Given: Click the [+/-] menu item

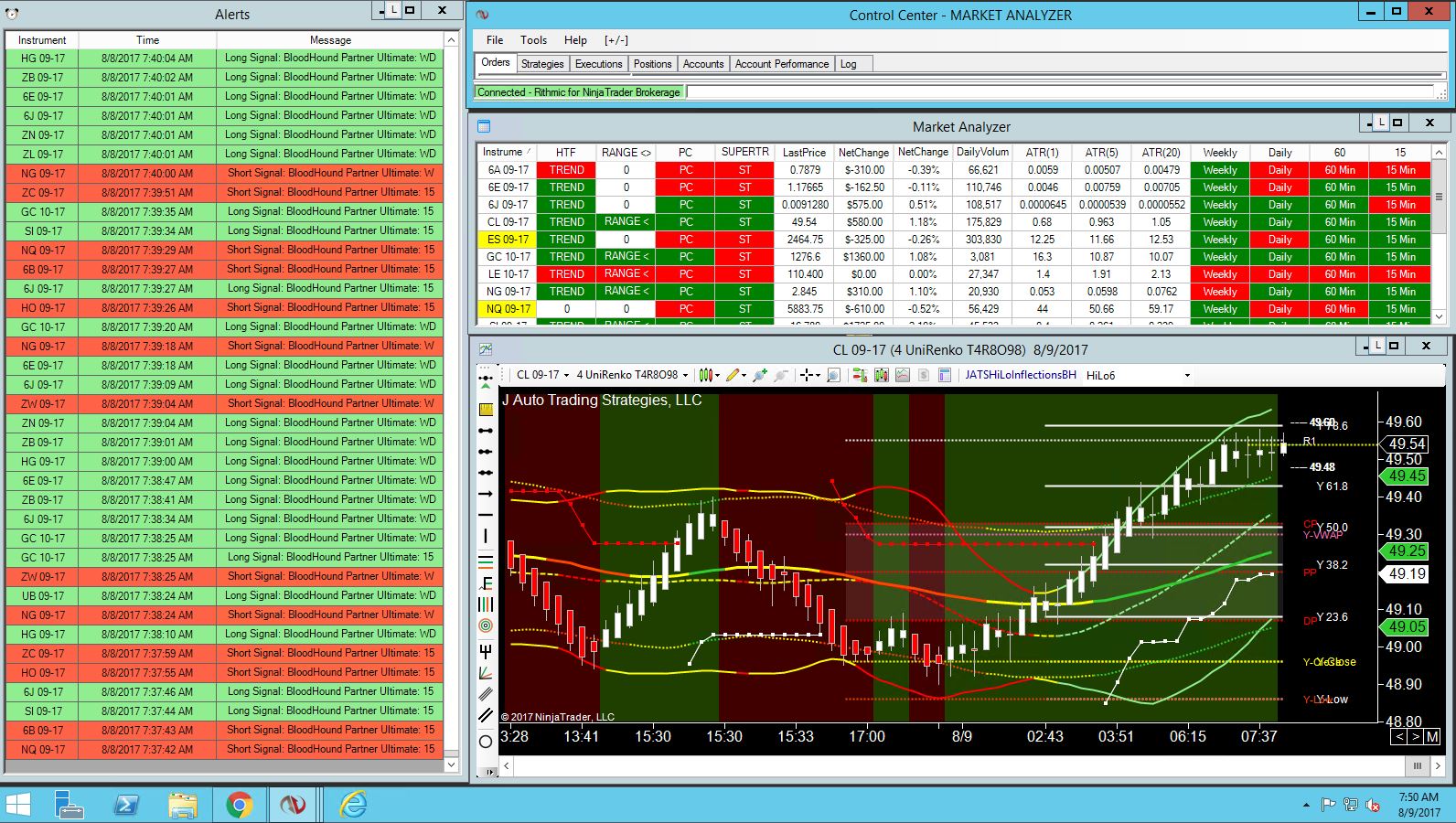Looking at the screenshot, I should (x=616, y=40).
